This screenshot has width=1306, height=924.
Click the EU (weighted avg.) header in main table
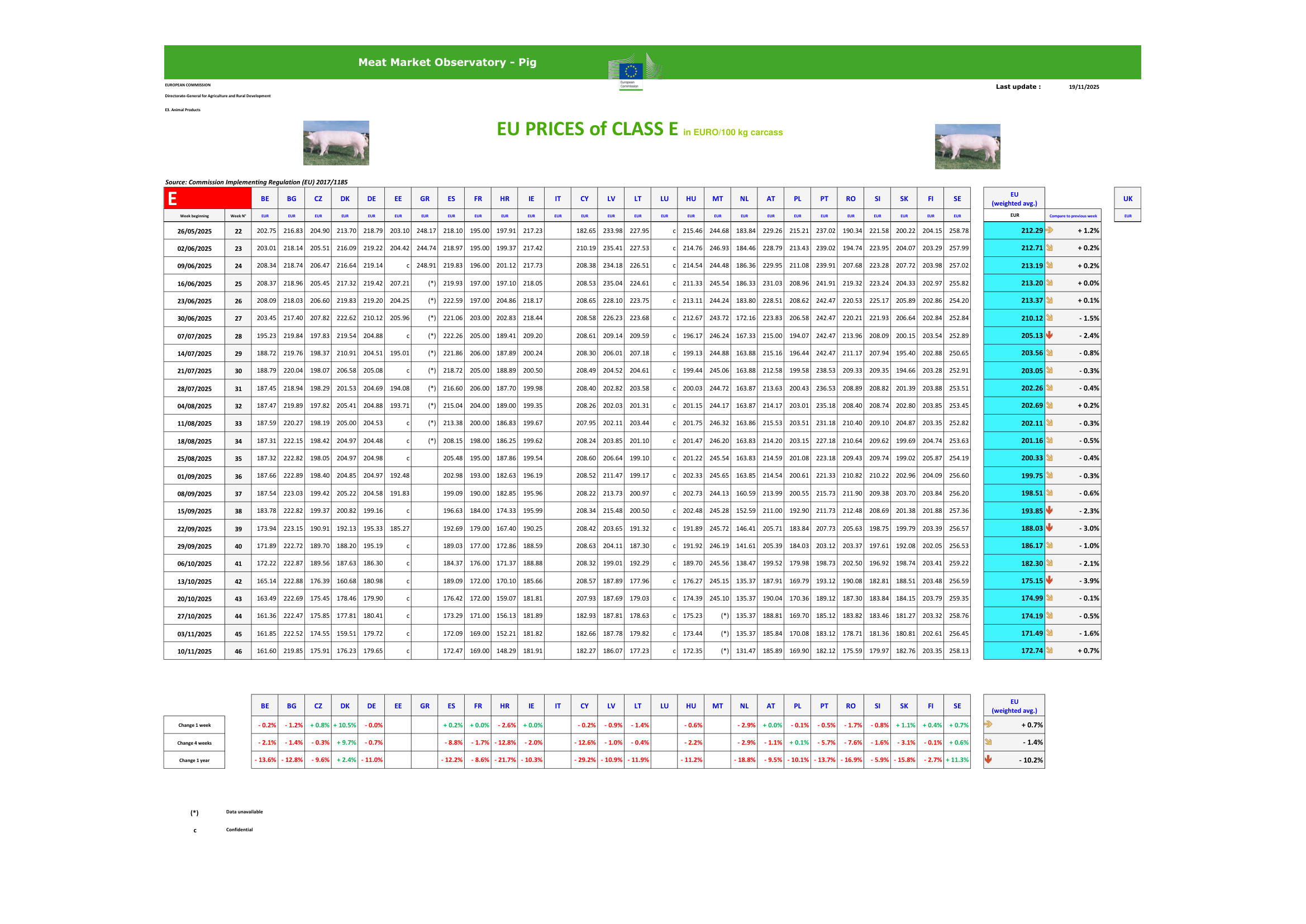(1014, 198)
